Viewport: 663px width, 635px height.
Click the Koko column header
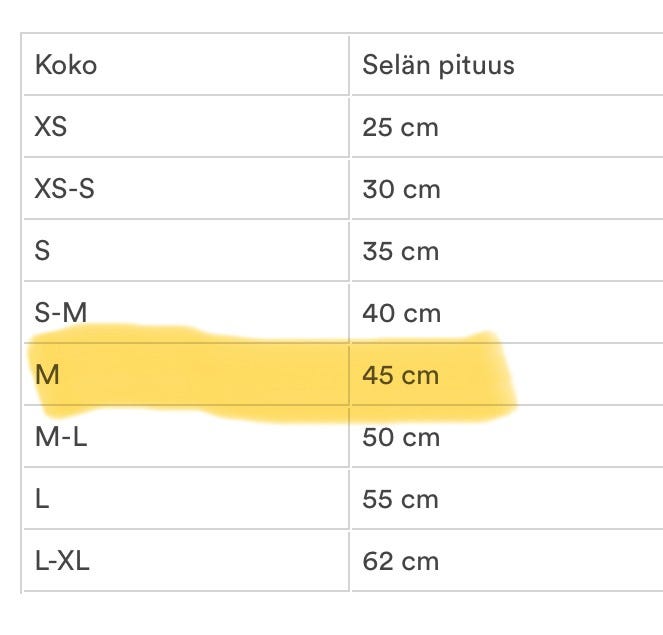(x=66, y=66)
